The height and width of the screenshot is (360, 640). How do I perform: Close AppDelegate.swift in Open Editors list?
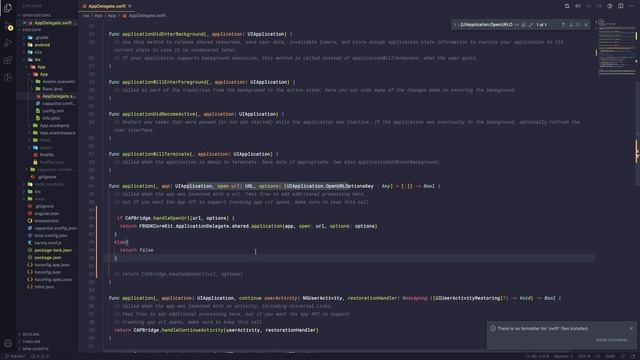(24, 23)
